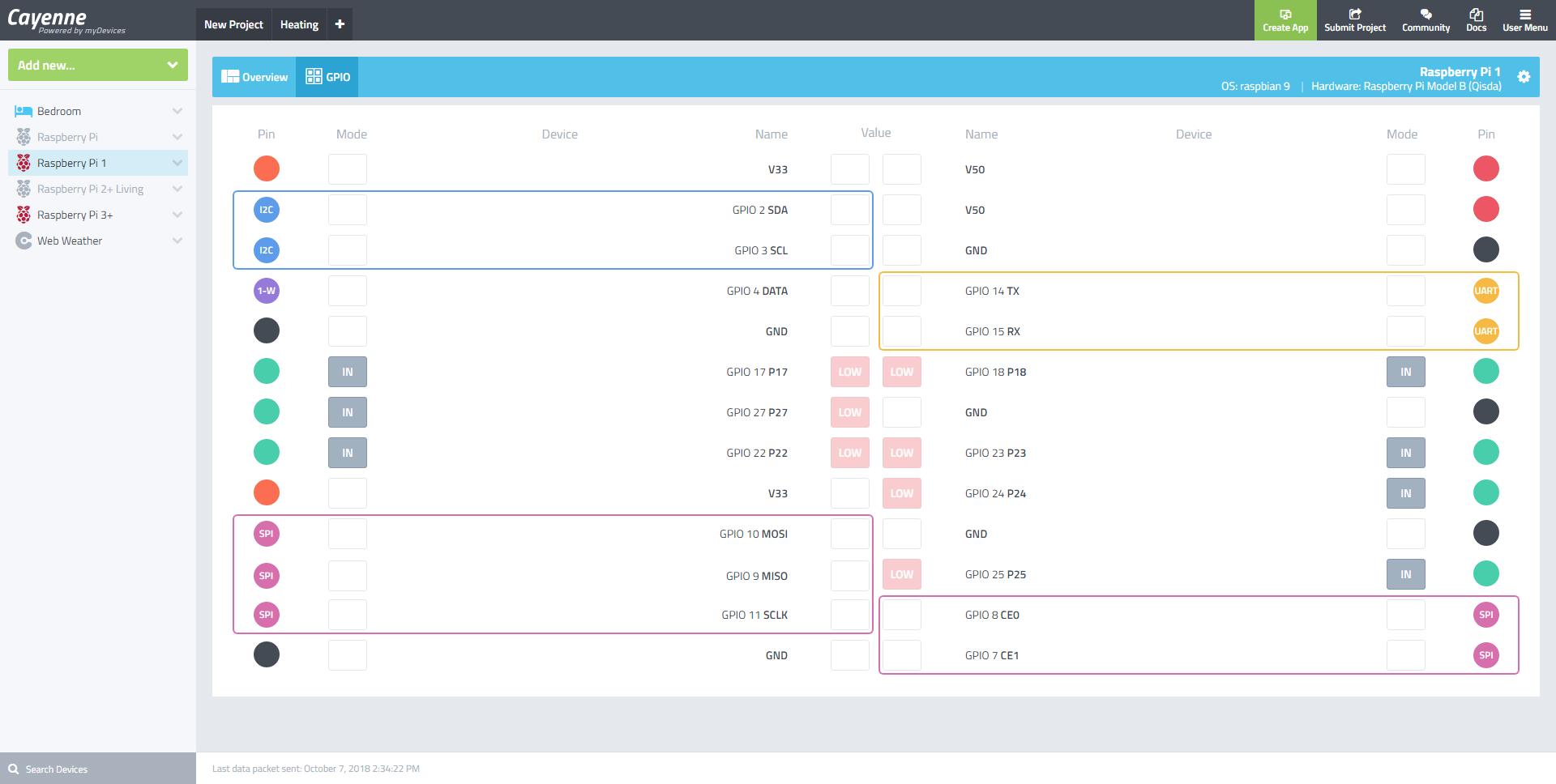Click the Search Devices magnifier icon
This screenshot has width=1556, height=784.
click(14, 769)
